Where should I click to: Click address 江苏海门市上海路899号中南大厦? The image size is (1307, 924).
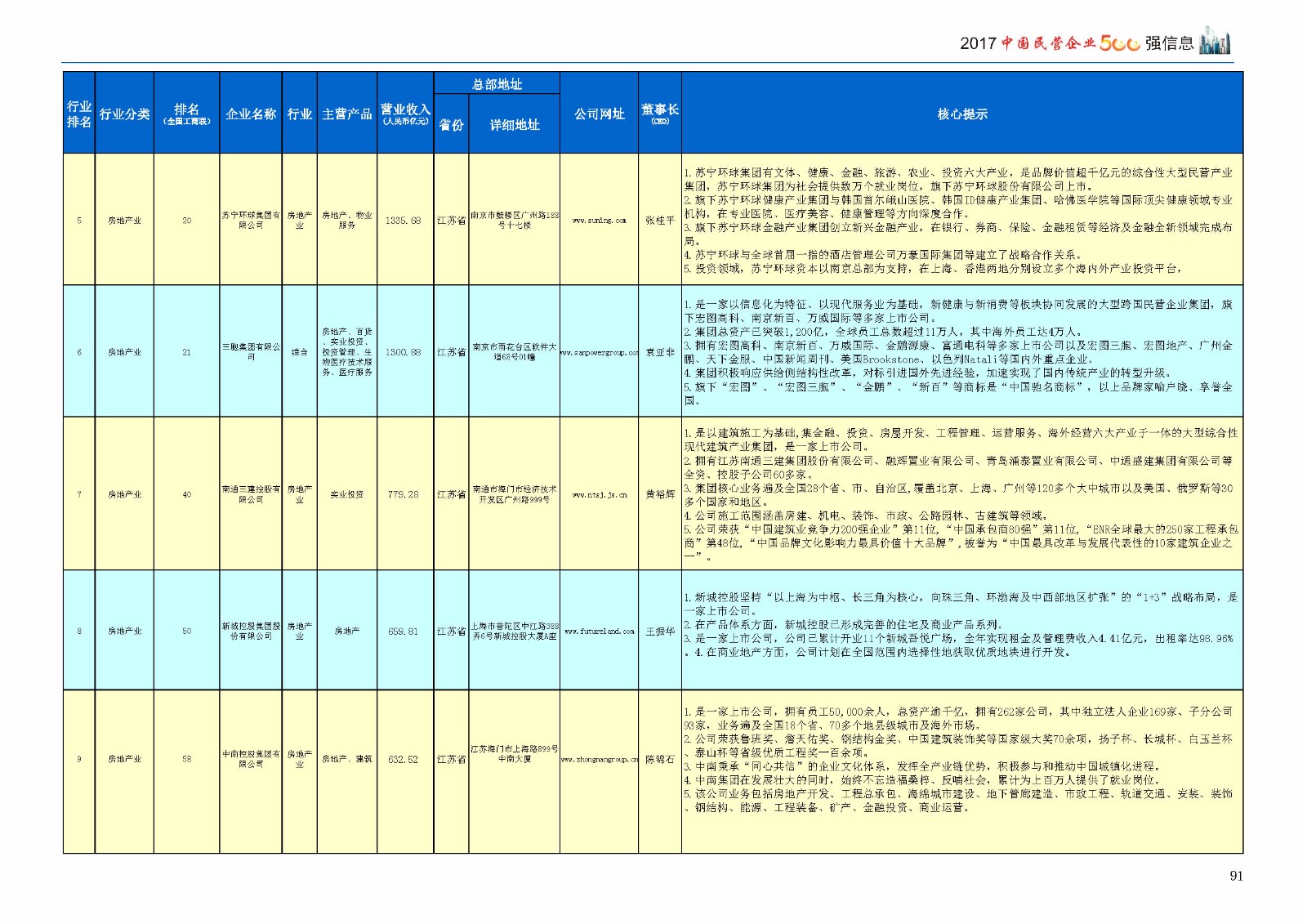pyautogui.click(x=515, y=753)
